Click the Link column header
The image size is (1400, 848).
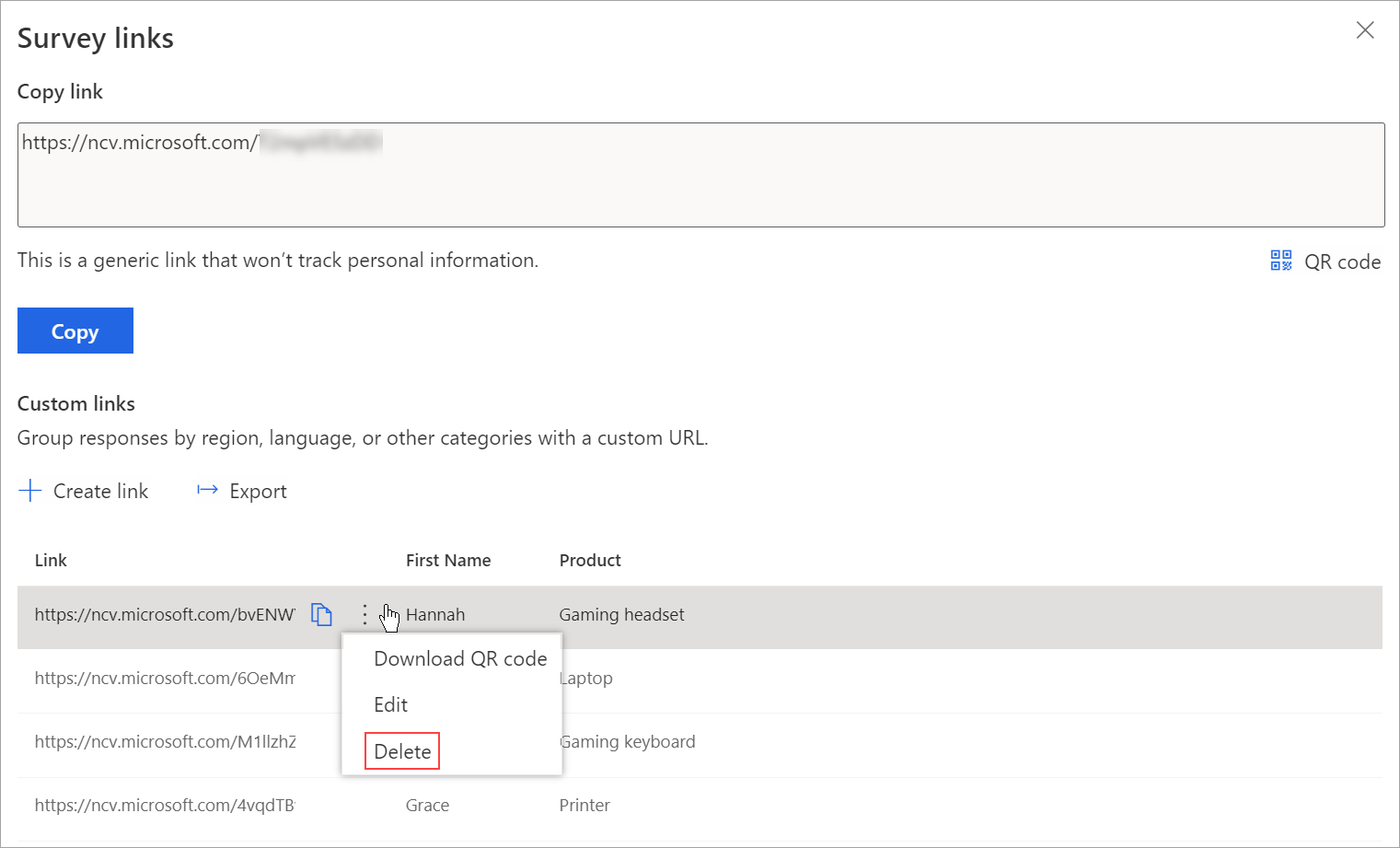(x=51, y=560)
